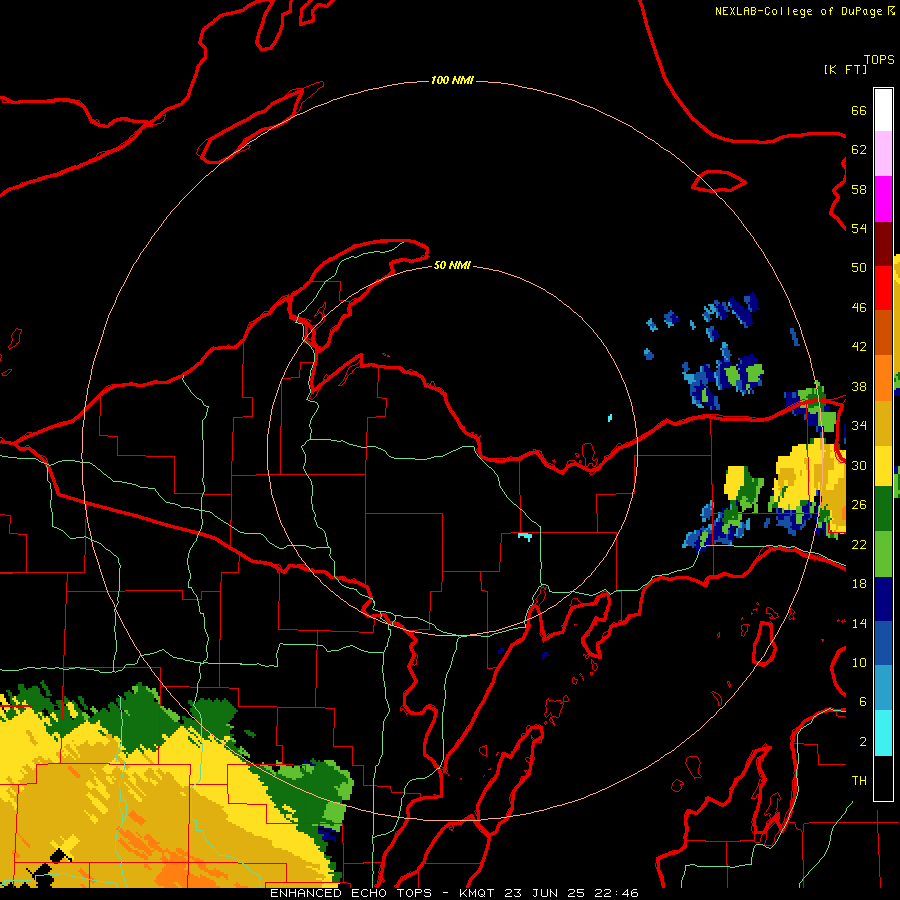The height and width of the screenshot is (900, 900).
Task: Click the TH threshold label
Action: point(859,781)
